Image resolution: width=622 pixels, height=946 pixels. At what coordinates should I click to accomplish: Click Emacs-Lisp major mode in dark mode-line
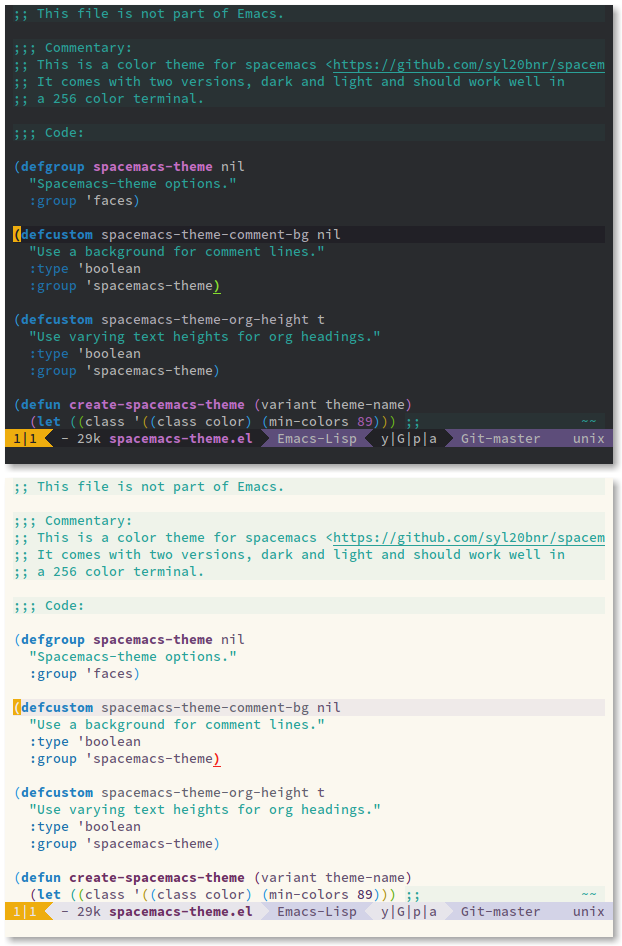coord(317,439)
